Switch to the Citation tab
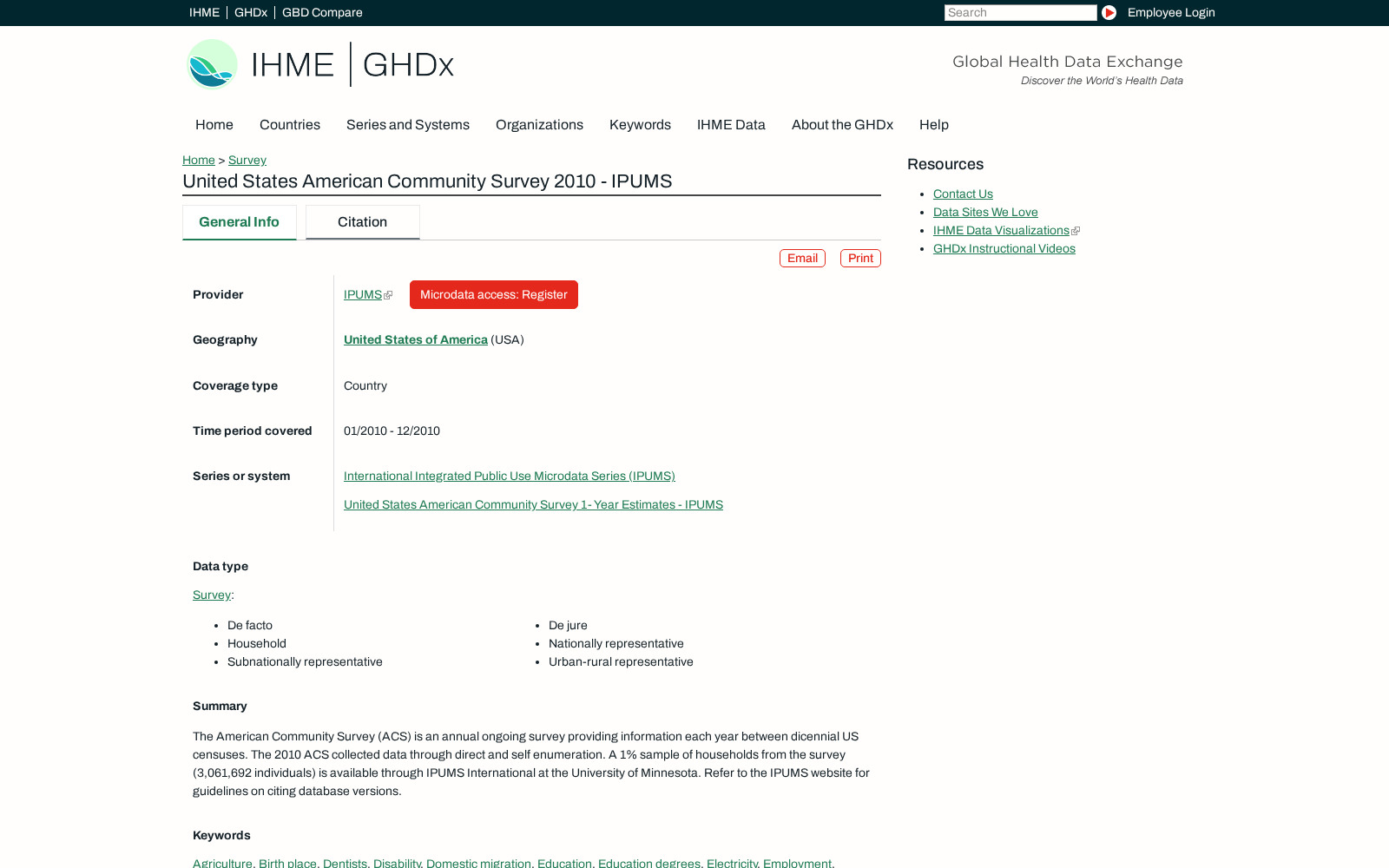This screenshot has height=868, width=1389. [x=363, y=222]
